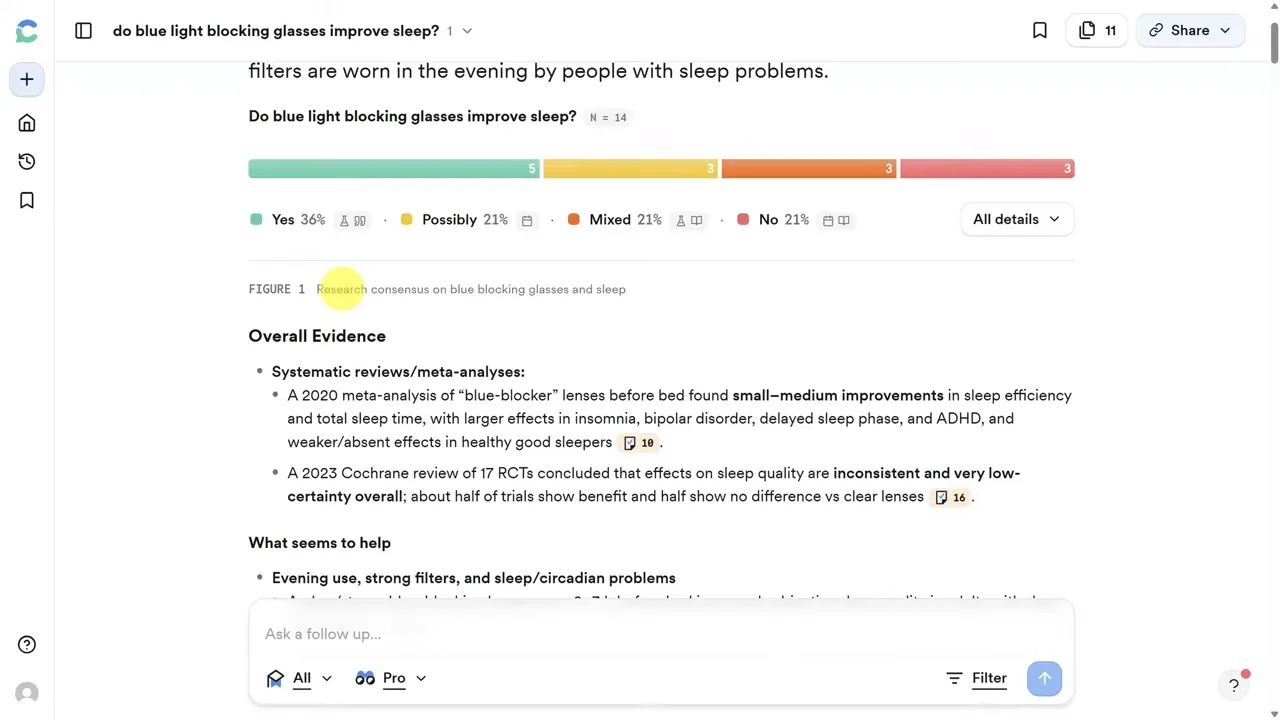Screen dimensions: 1280x720
Task: Click the green Yes segment of the consensus bar
Action: pyautogui.click(x=393, y=168)
